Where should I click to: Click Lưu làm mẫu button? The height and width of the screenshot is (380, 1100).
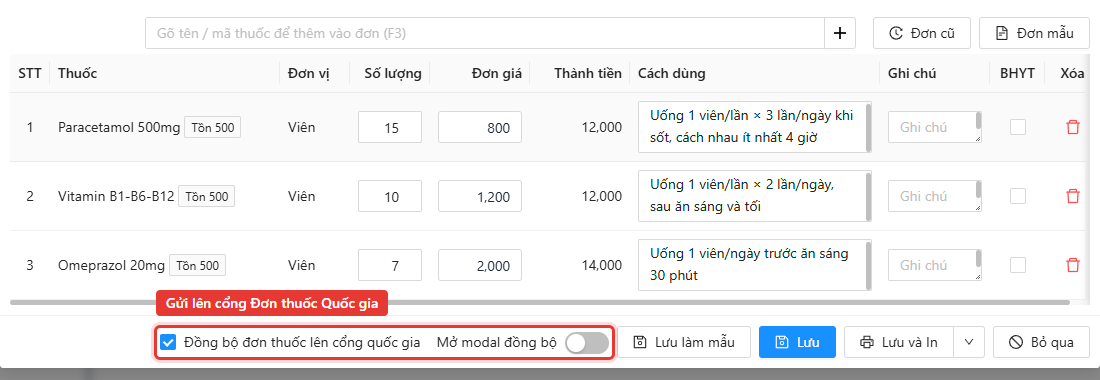point(684,342)
